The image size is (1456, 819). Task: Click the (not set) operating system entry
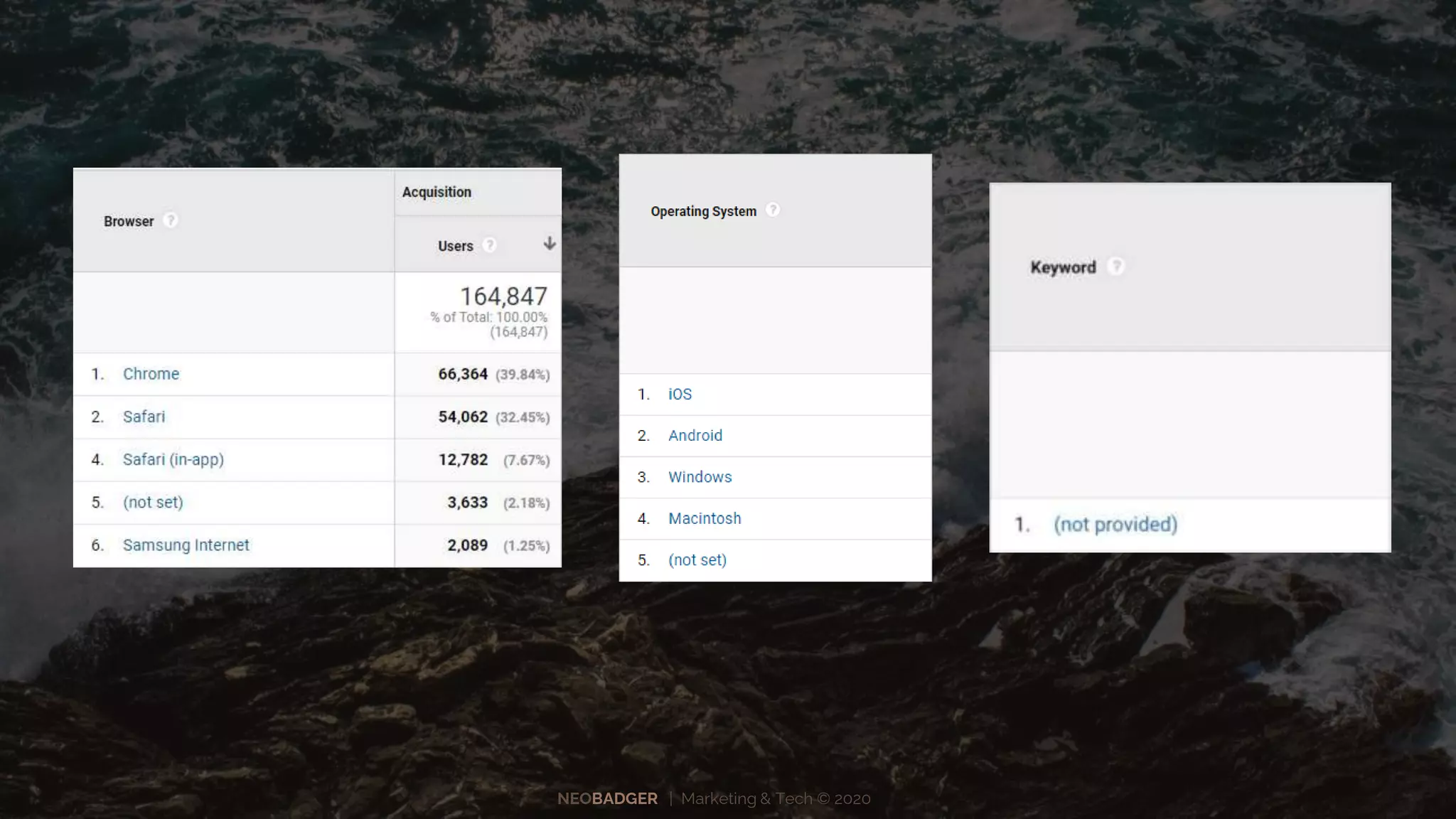click(697, 560)
